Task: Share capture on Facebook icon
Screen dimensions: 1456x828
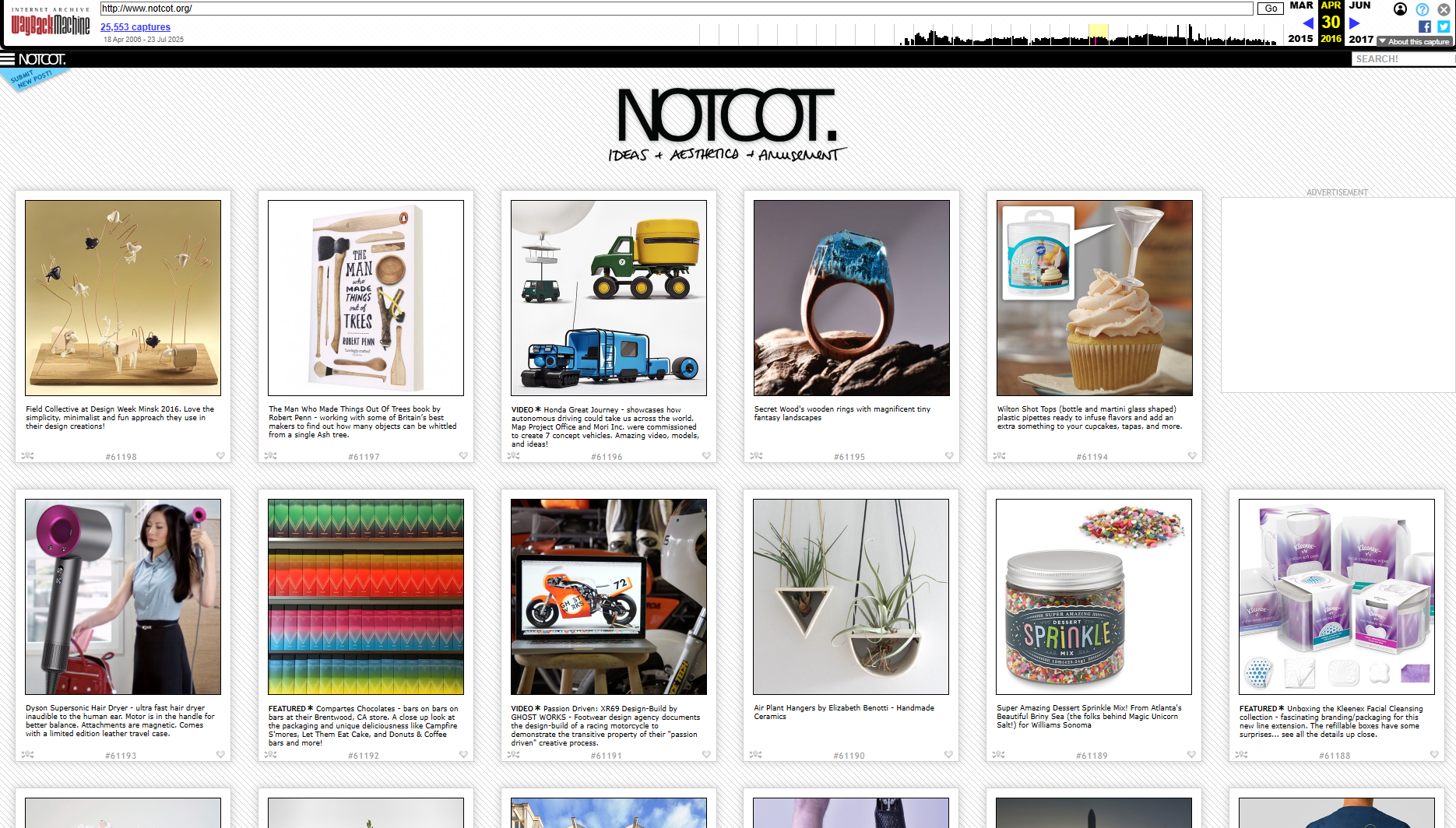Action: click(1425, 26)
